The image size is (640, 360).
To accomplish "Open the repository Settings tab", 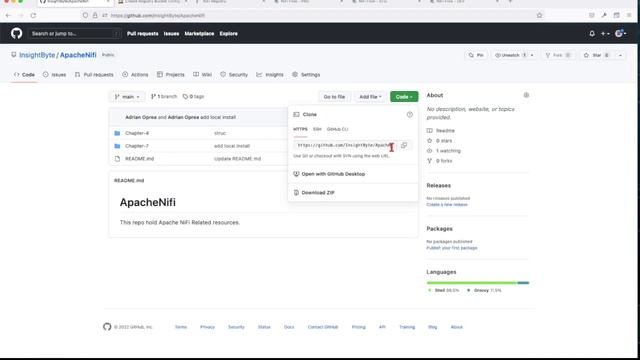I will coord(306,75).
